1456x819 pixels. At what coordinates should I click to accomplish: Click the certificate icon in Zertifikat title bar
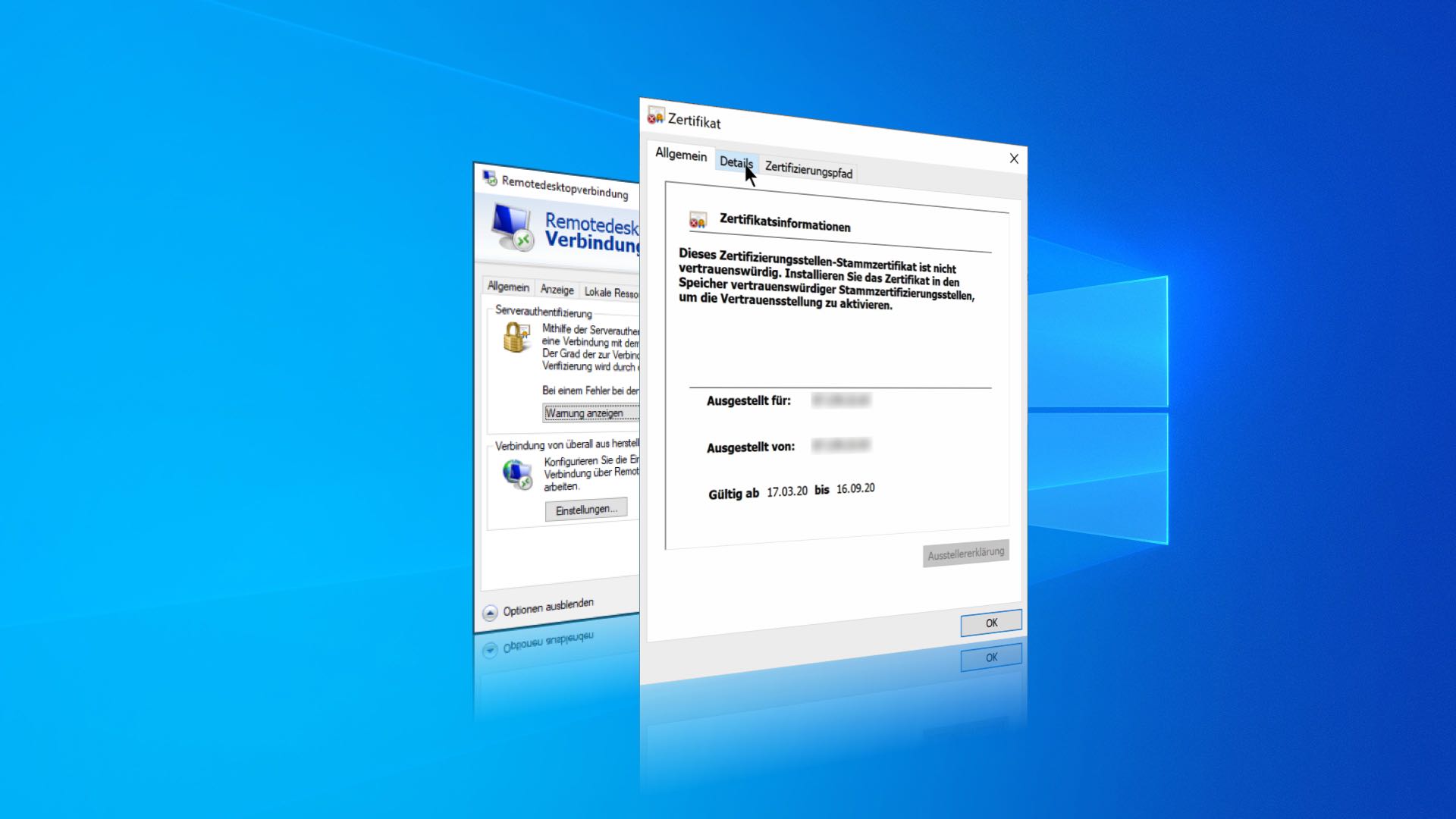tap(655, 116)
